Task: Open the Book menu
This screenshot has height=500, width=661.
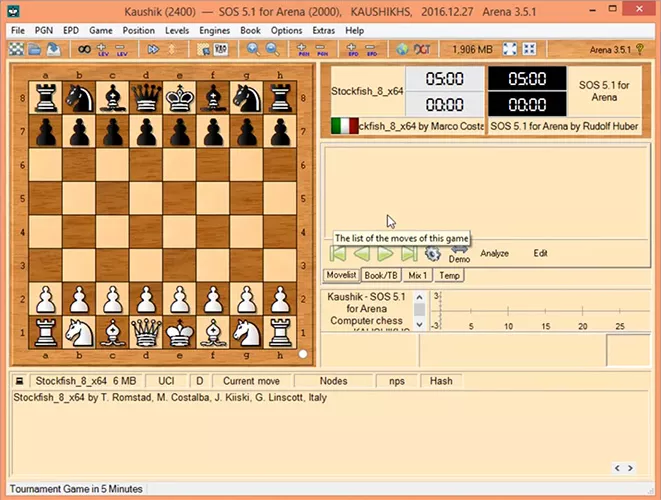Action: tap(250, 30)
